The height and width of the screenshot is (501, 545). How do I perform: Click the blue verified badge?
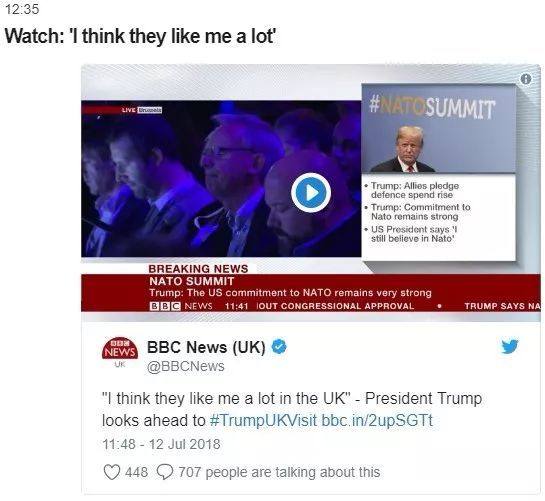pyautogui.click(x=279, y=347)
